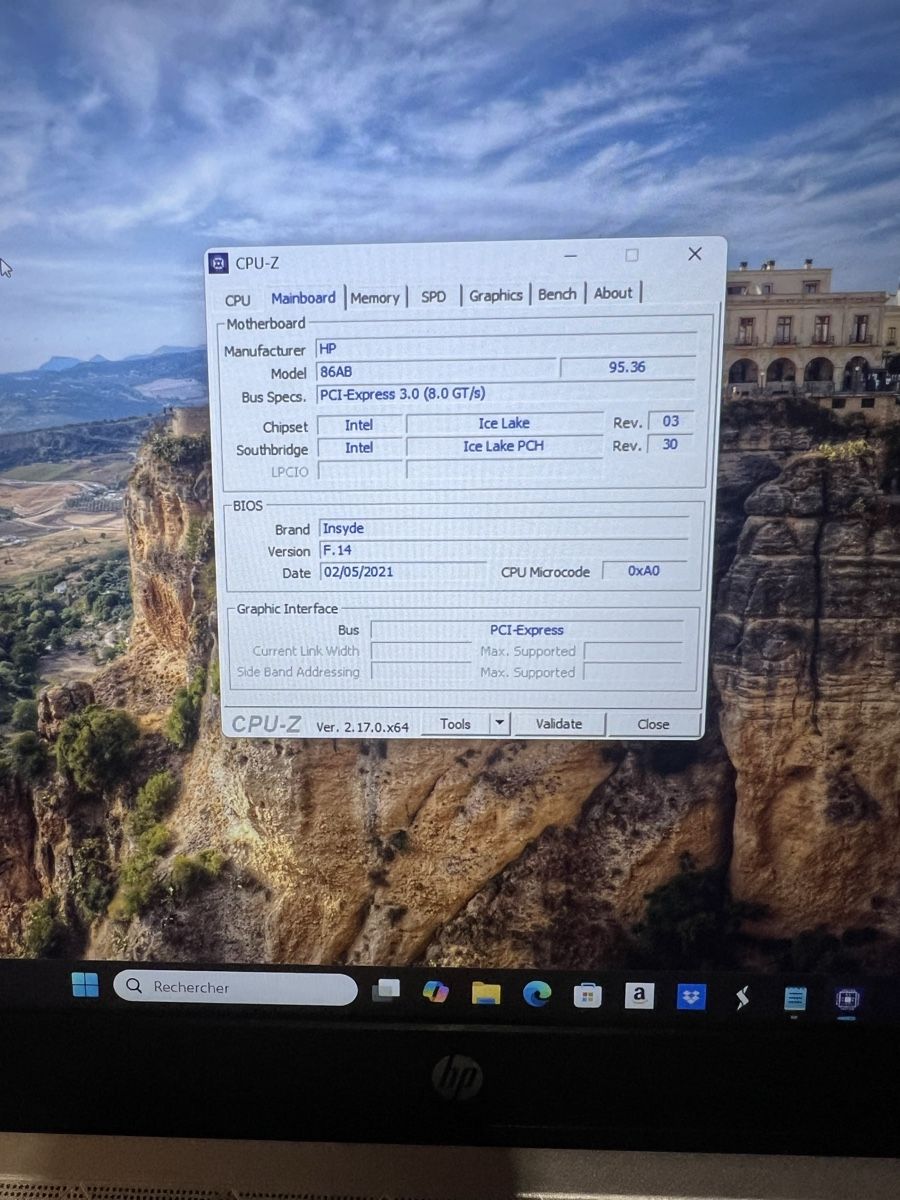Click the empty LPCIO vendor field
The width and height of the screenshot is (900, 1200).
click(x=359, y=470)
